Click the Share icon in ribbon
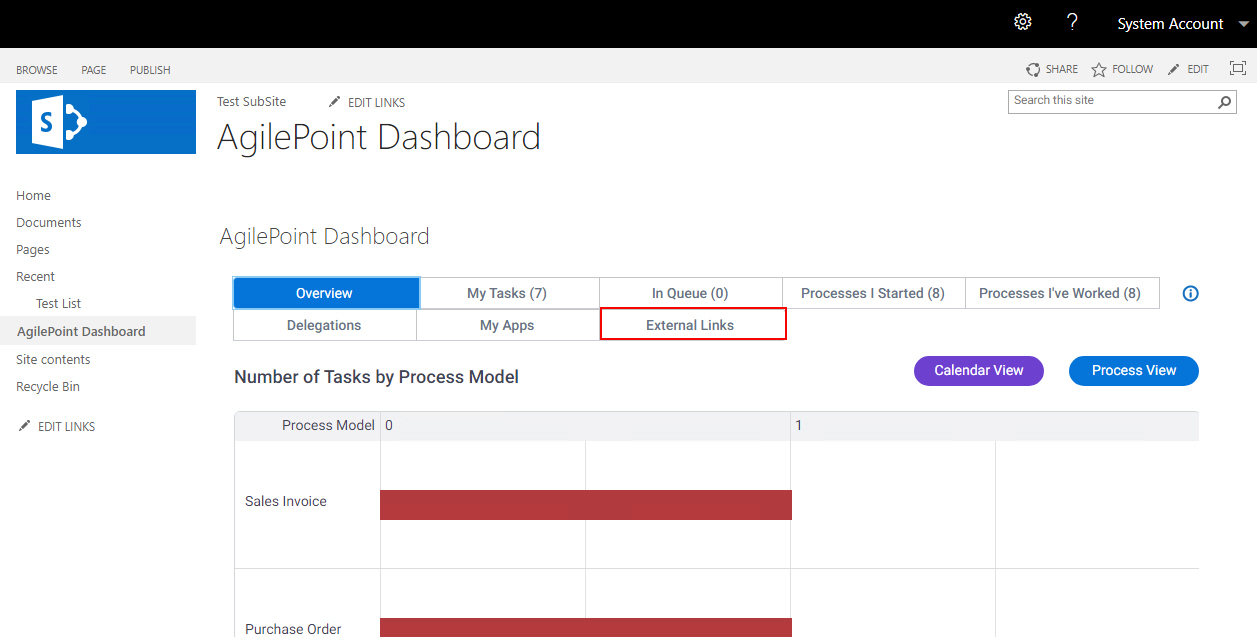 1033,70
